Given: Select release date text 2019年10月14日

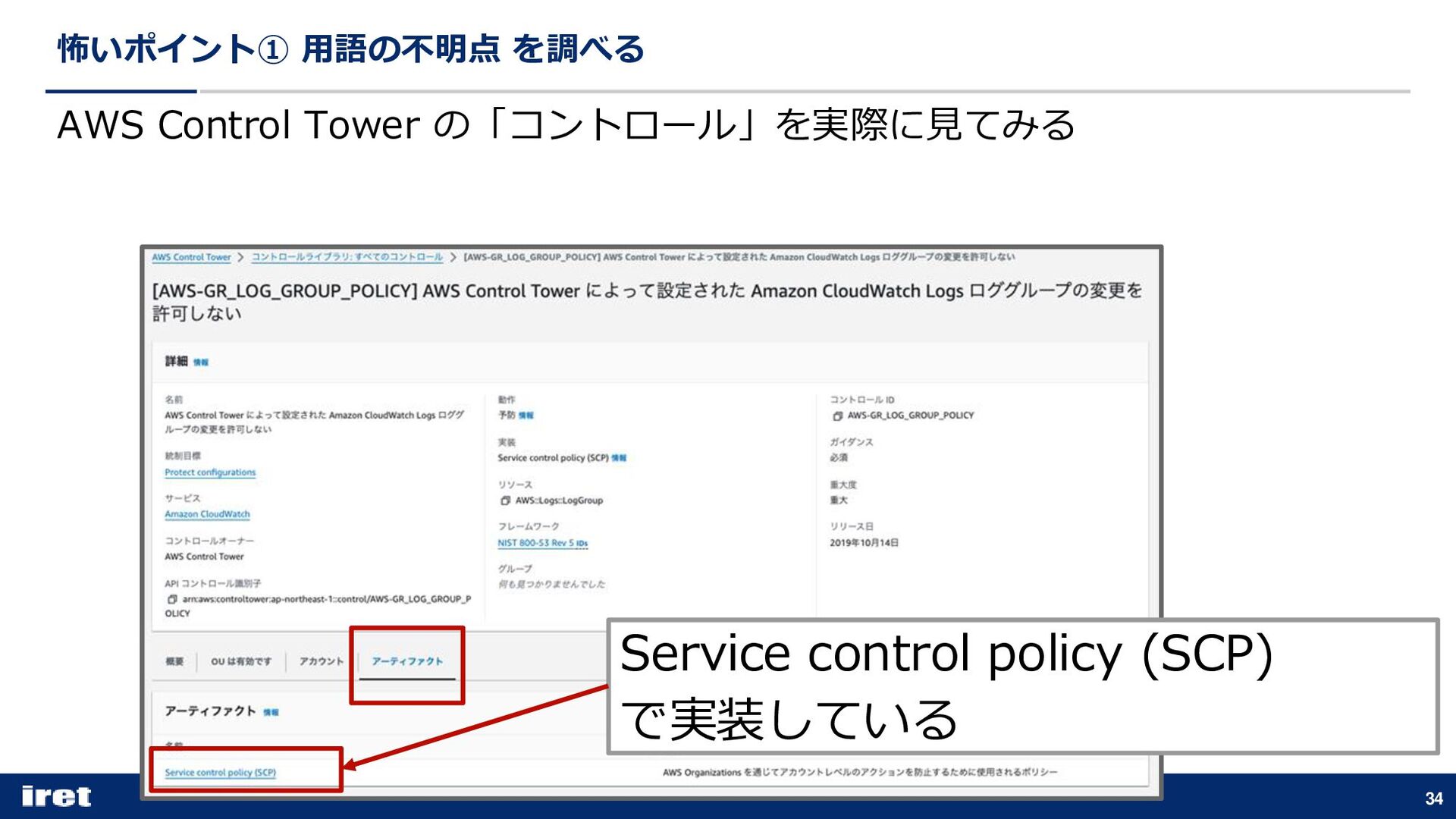Looking at the screenshot, I should [864, 543].
